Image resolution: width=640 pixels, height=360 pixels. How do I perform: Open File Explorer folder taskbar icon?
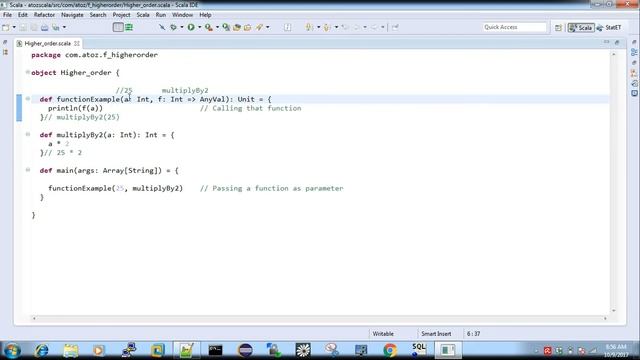[71, 350]
